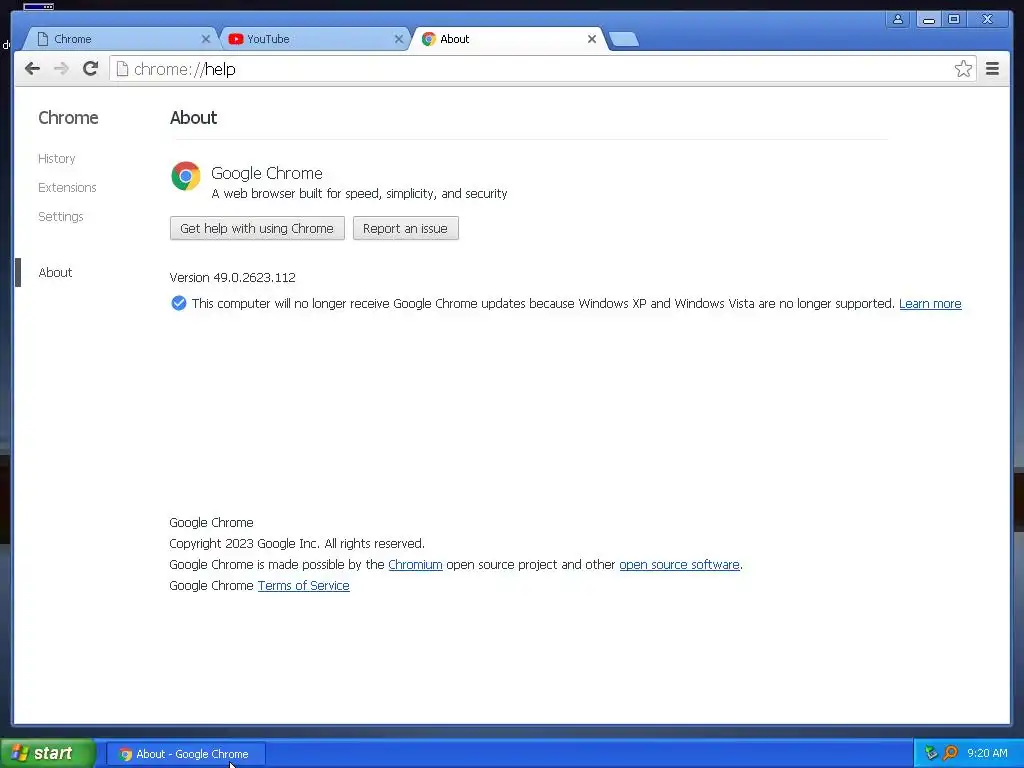Click Get help with using Chrome button
This screenshot has height=768, width=1024.
point(257,228)
